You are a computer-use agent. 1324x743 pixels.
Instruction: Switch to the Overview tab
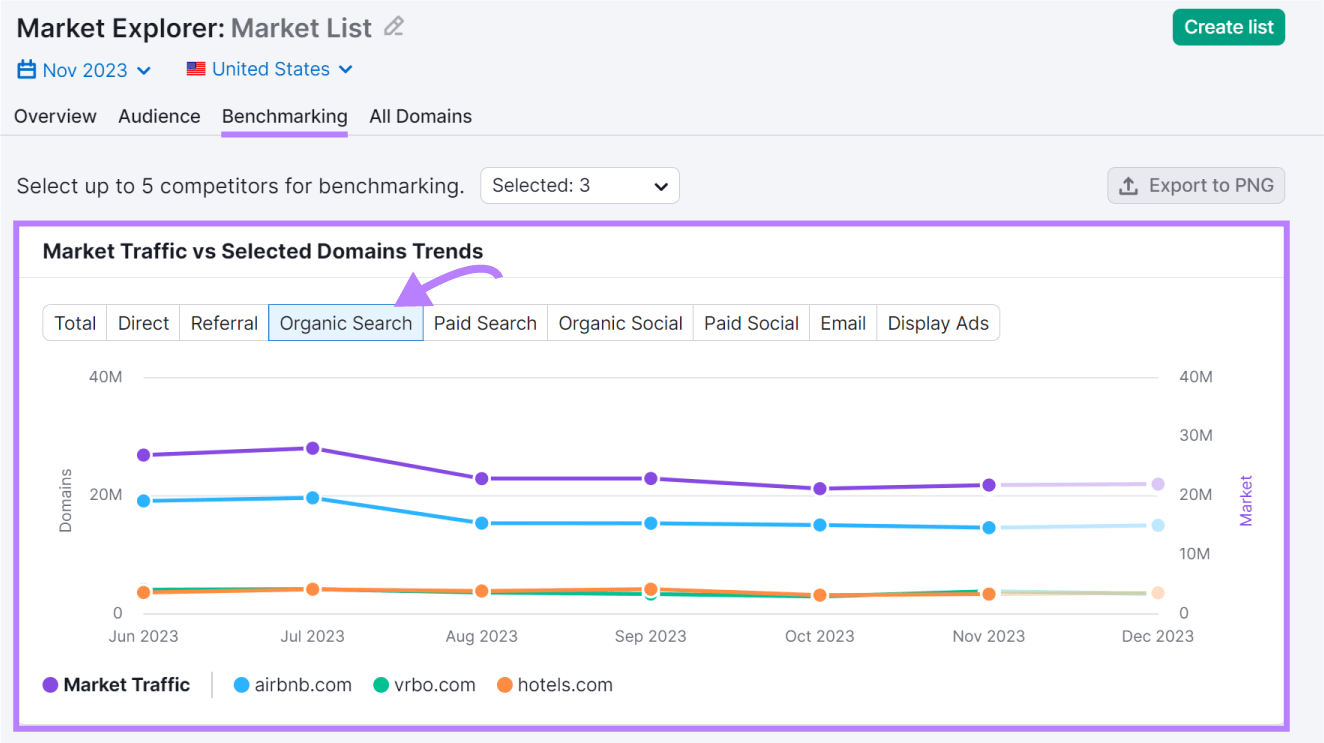pos(55,116)
